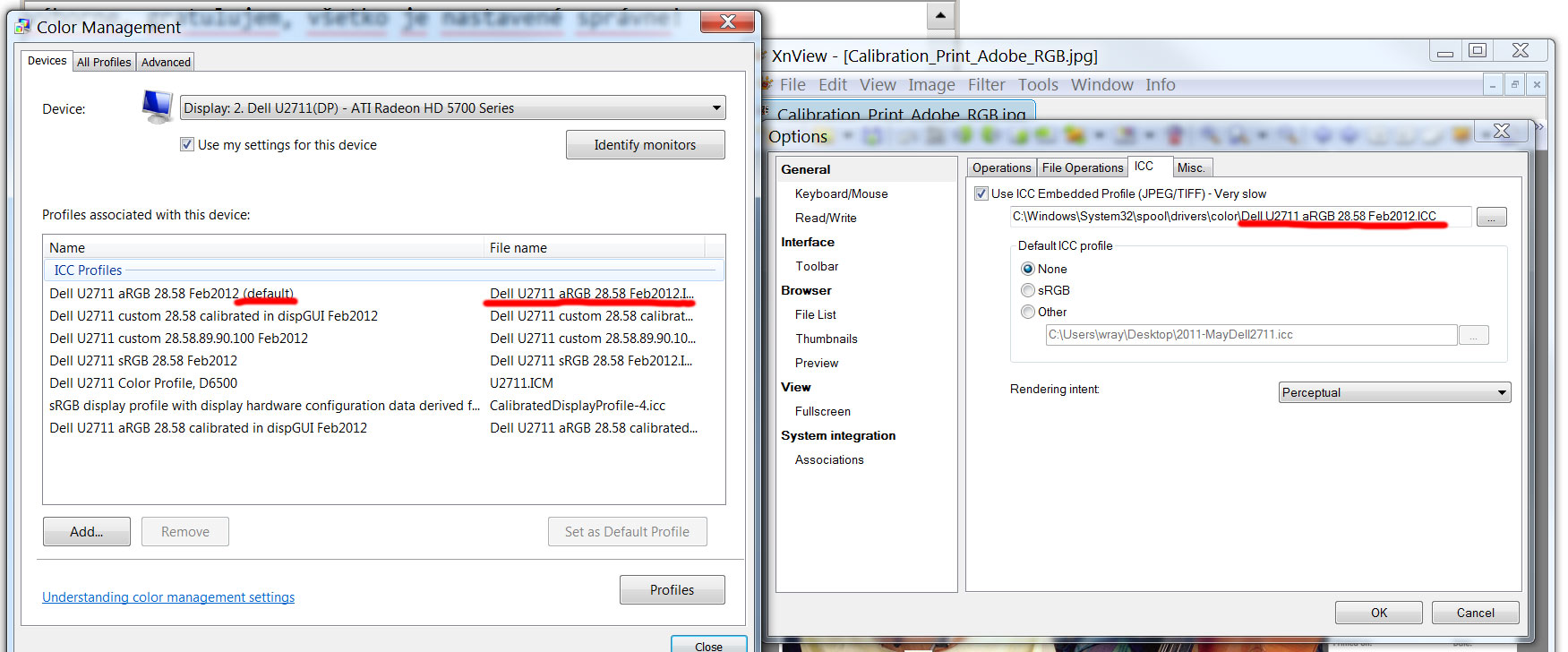The height and width of the screenshot is (652, 1568).
Task: Switch to the All Profiles tab
Action: [x=104, y=62]
